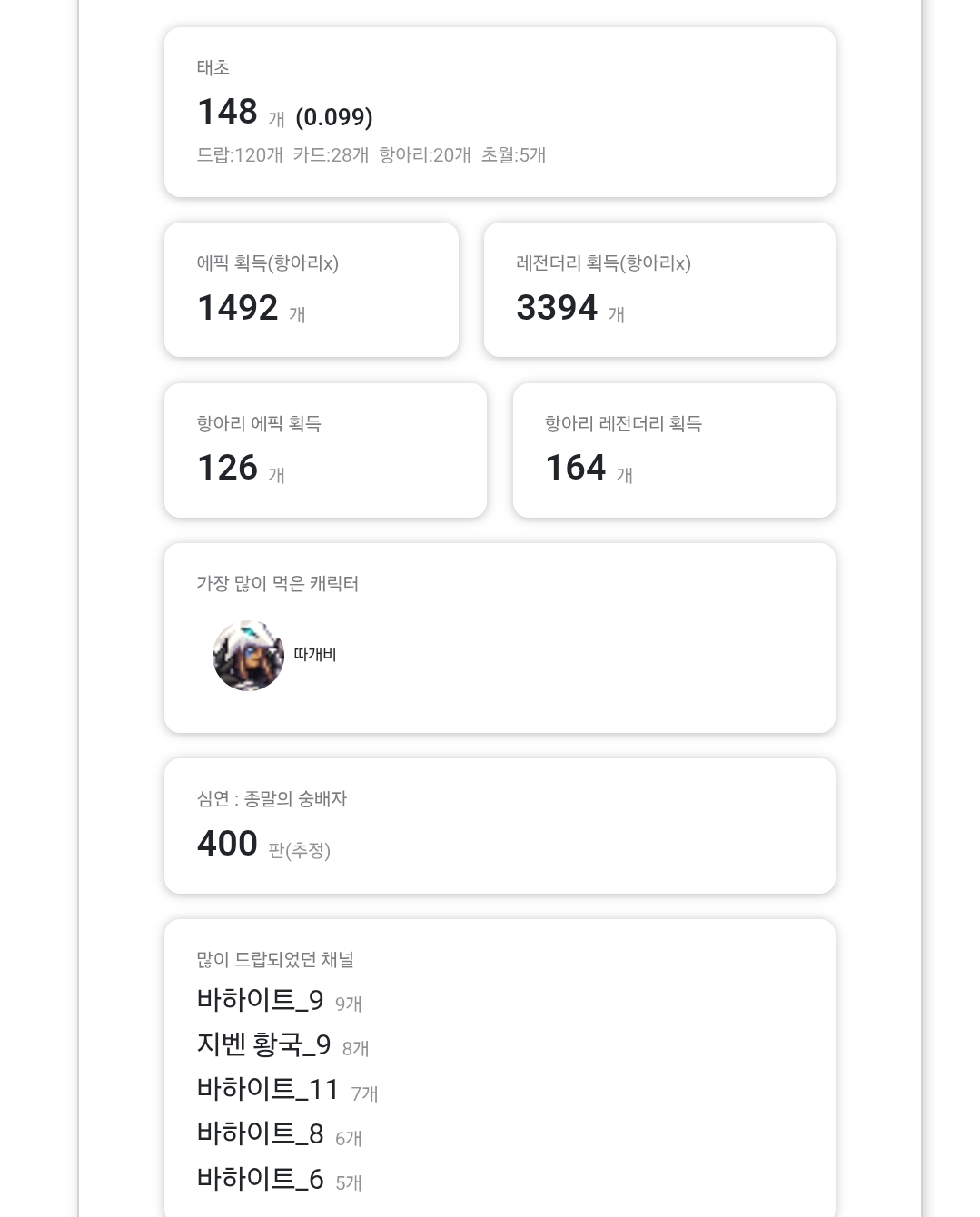Select the 초월:5개 breakdown text
The image size is (980, 1217).
(x=513, y=155)
